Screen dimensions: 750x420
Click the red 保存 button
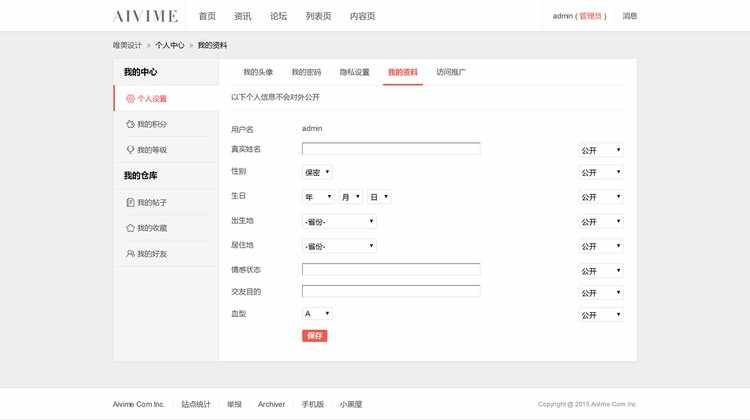[315, 336]
